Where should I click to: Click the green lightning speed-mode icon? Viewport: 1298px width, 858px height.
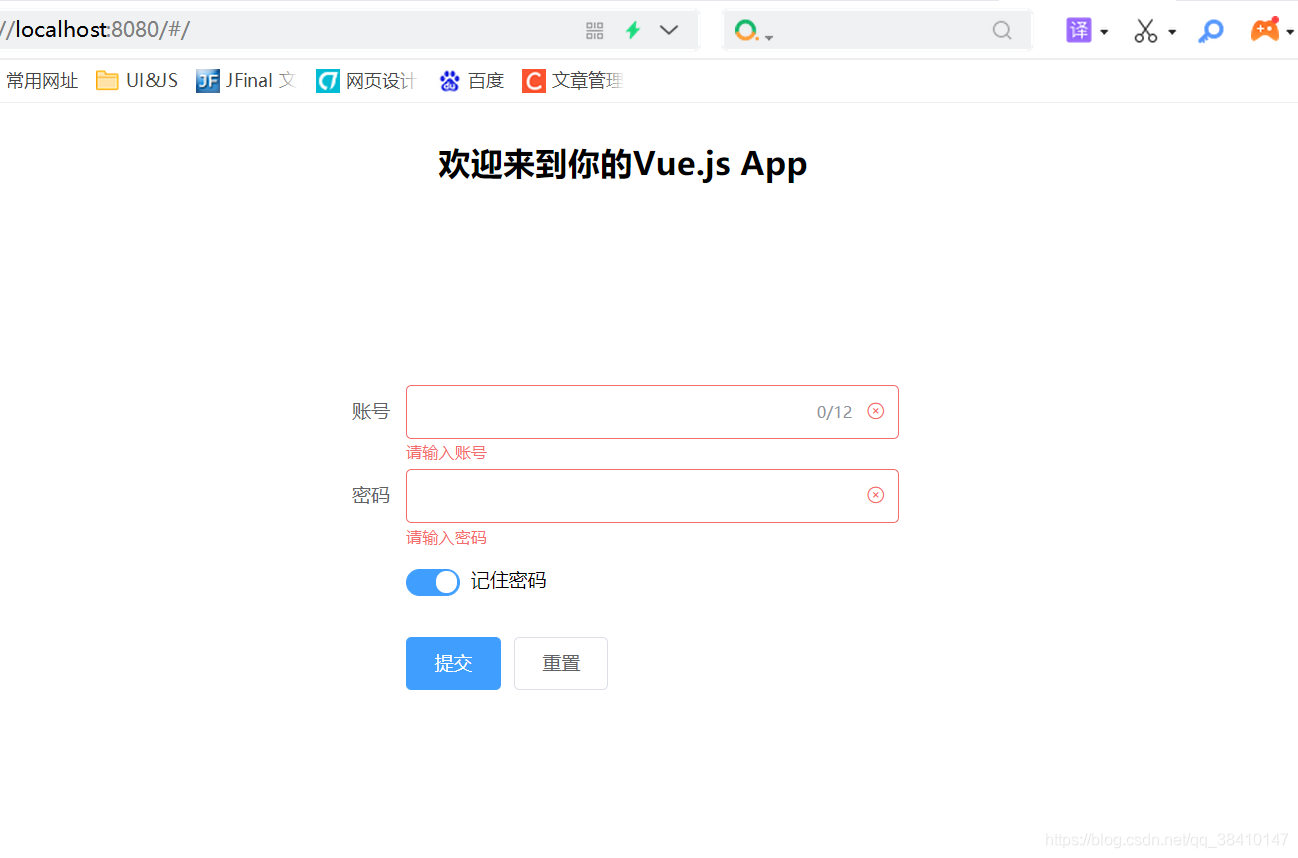(x=632, y=31)
